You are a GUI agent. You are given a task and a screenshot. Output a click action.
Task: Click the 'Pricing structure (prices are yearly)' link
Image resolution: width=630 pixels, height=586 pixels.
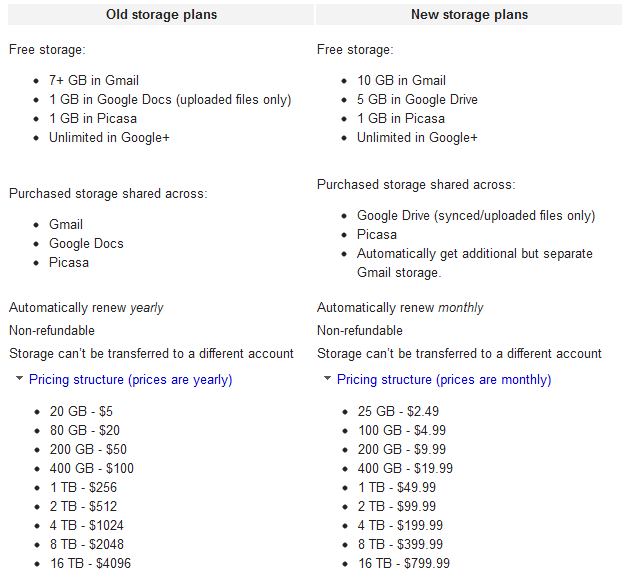coord(130,380)
